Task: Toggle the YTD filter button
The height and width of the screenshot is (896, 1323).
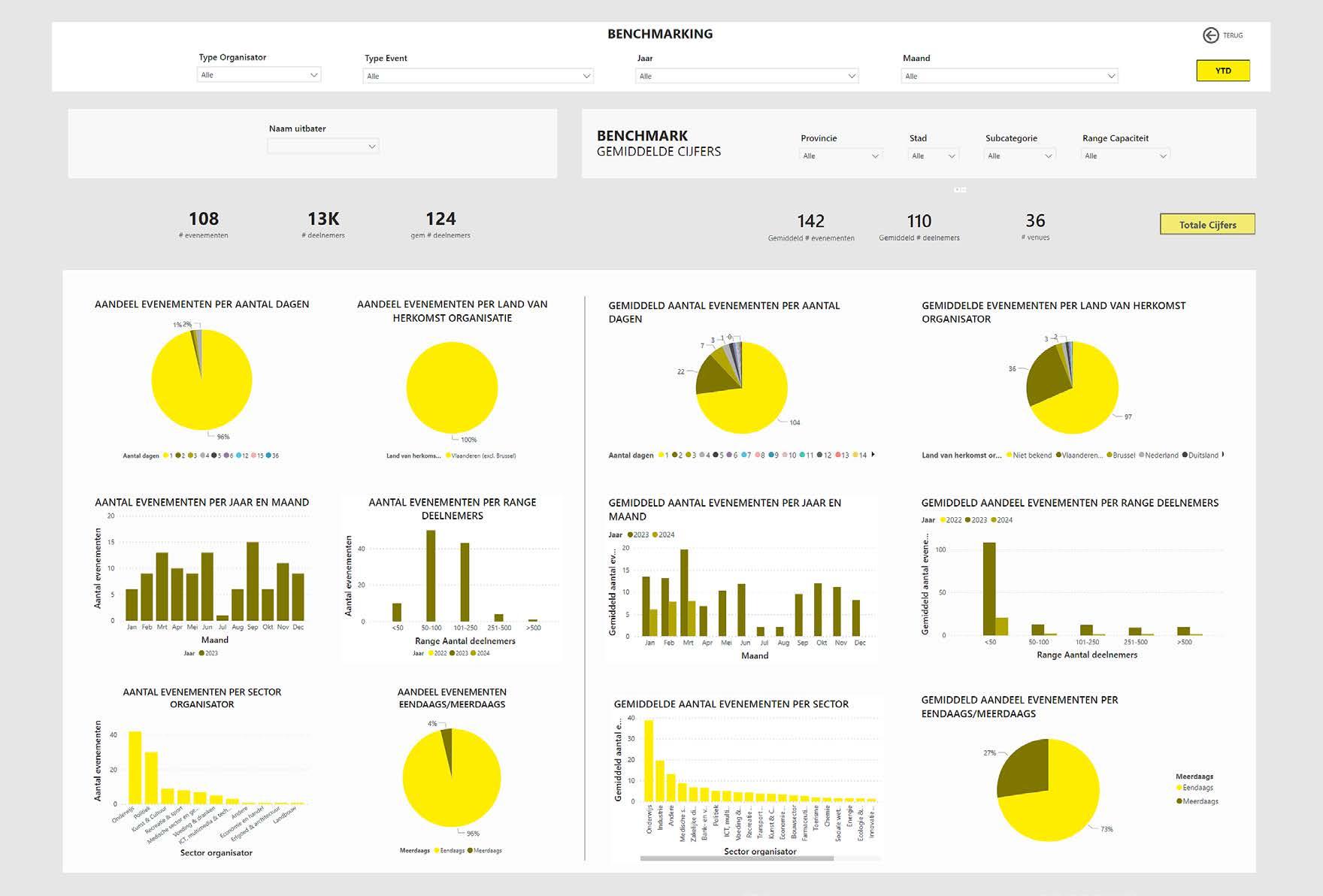Action: point(1223,71)
